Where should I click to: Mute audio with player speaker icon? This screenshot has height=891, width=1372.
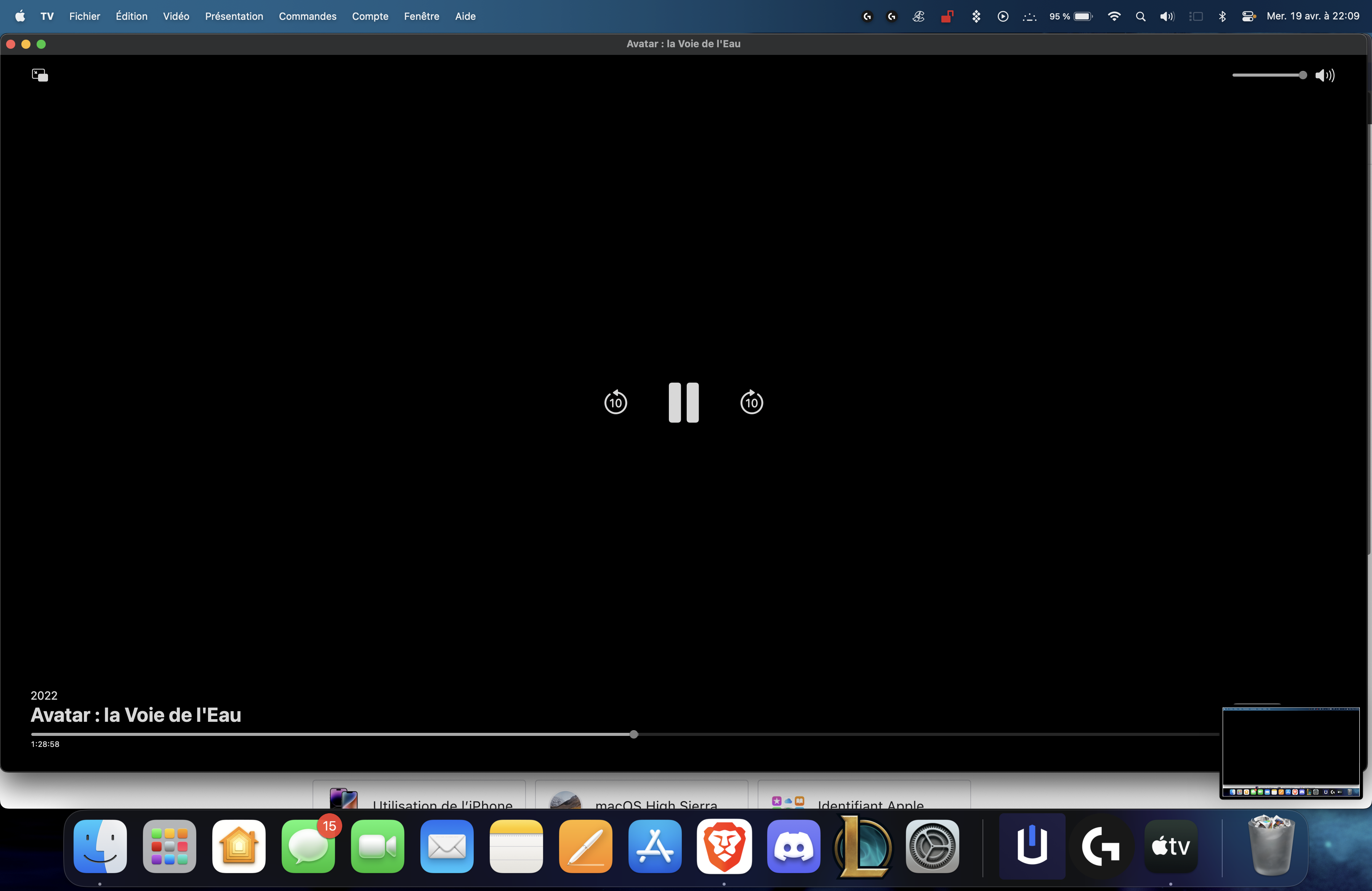tap(1324, 75)
